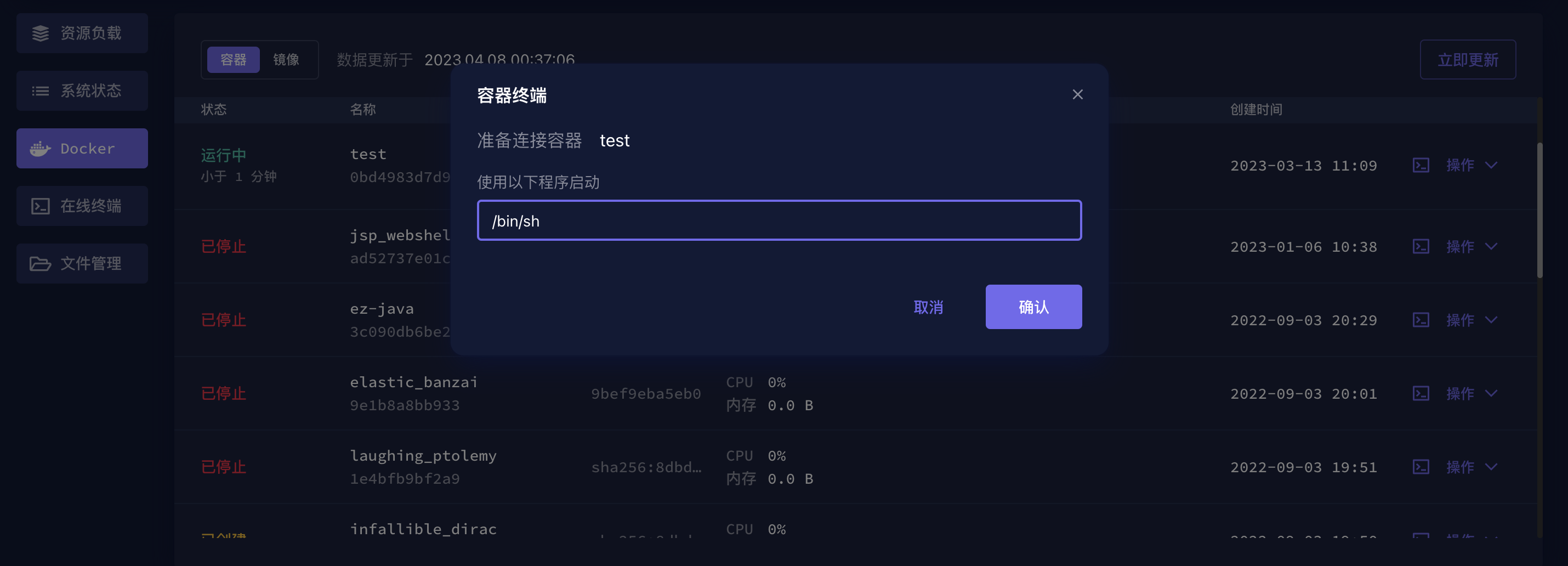1568x566 pixels.
Task: Expand 操作 dropdown for test container
Action: pyautogui.click(x=1471, y=165)
